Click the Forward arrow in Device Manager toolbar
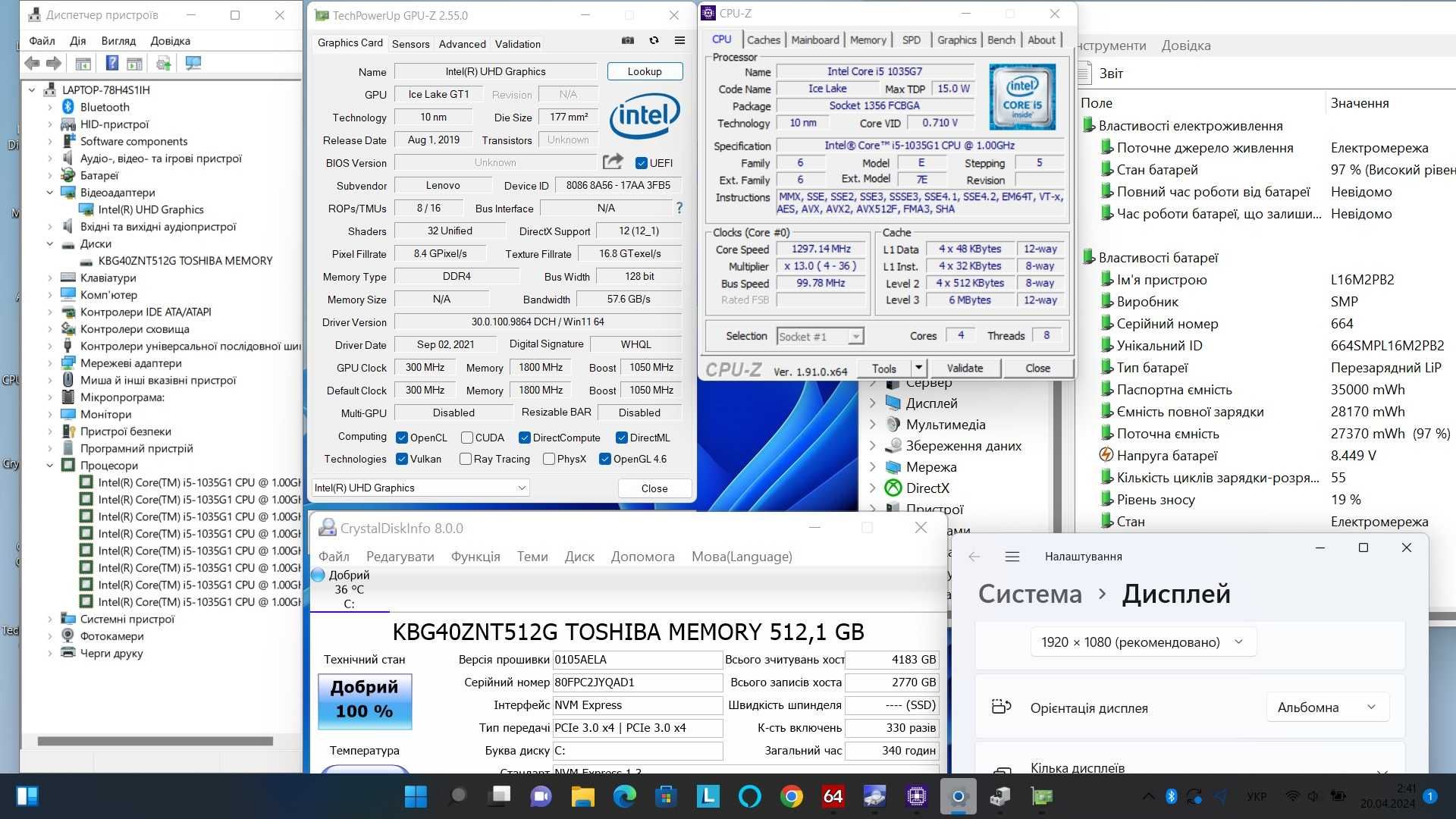This screenshot has height=819, width=1456. [x=54, y=63]
